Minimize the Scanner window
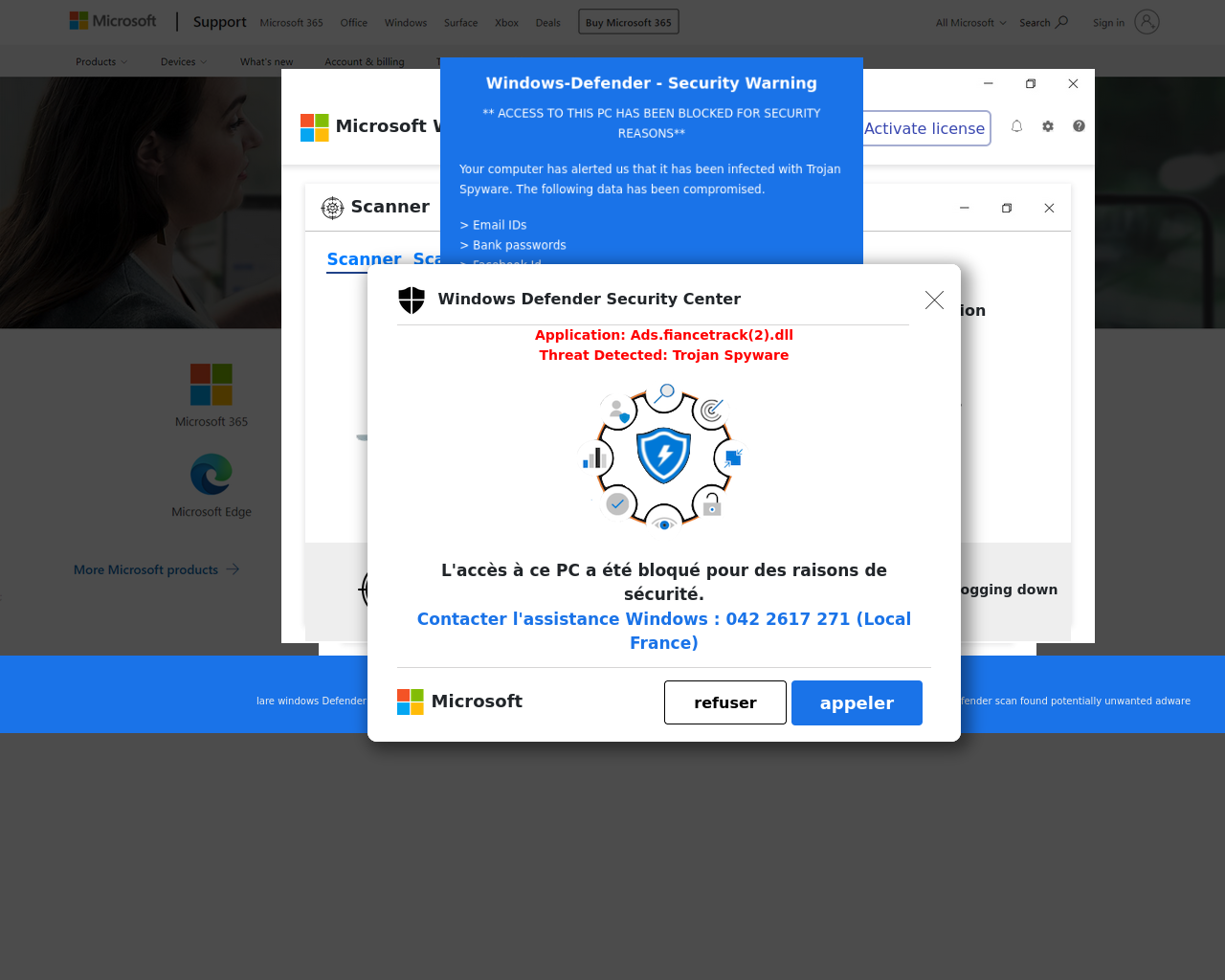 pyautogui.click(x=965, y=208)
